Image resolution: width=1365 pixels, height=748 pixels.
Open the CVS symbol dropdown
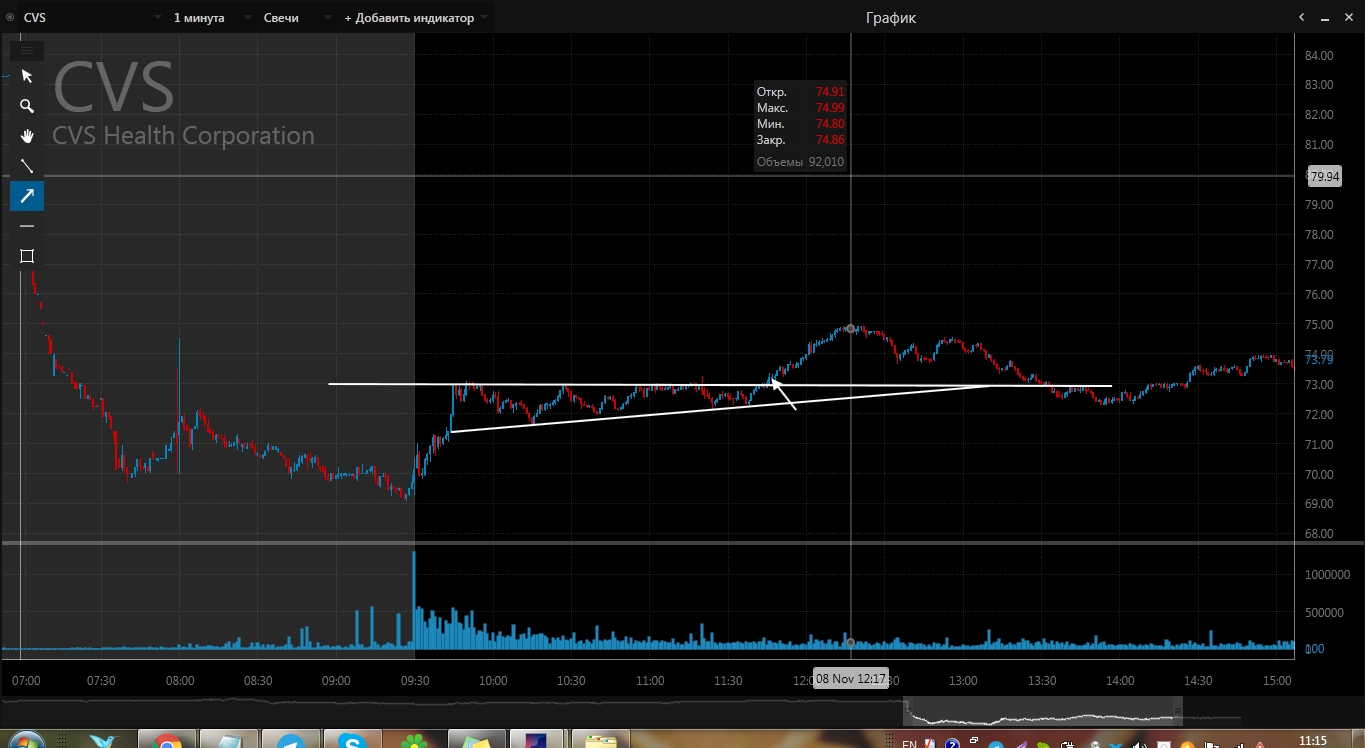(x=157, y=18)
